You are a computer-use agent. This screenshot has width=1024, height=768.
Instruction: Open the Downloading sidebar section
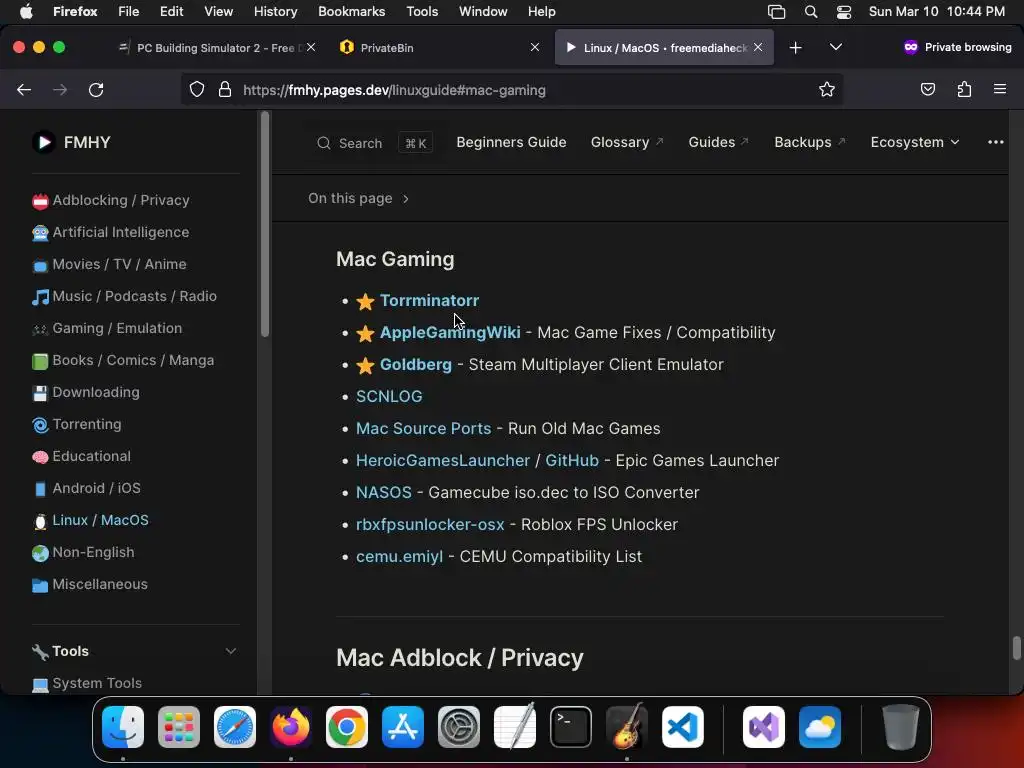tap(86, 392)
